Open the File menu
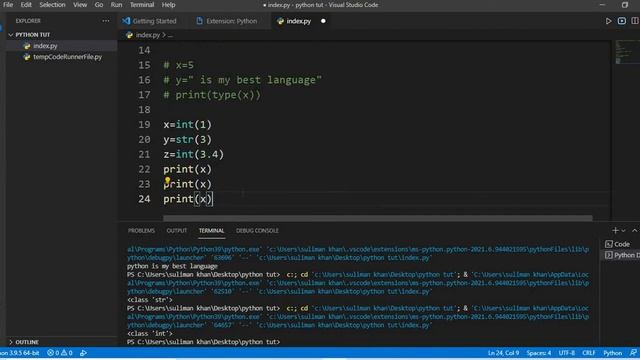This screenshot has height=360, width=640. click(x=8, y=5)
